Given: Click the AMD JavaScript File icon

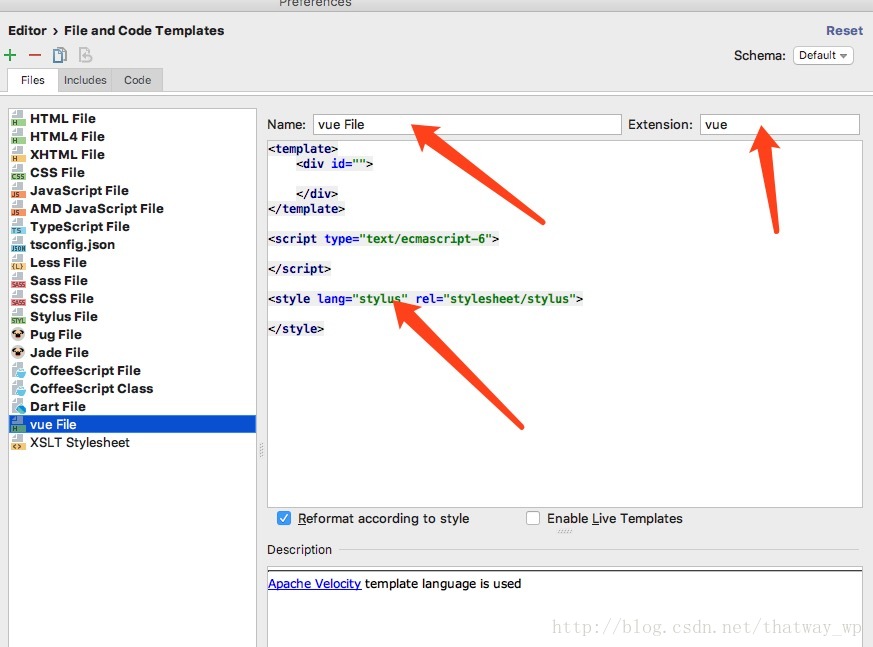Looking at the screenshot, I should coord(18,208).
